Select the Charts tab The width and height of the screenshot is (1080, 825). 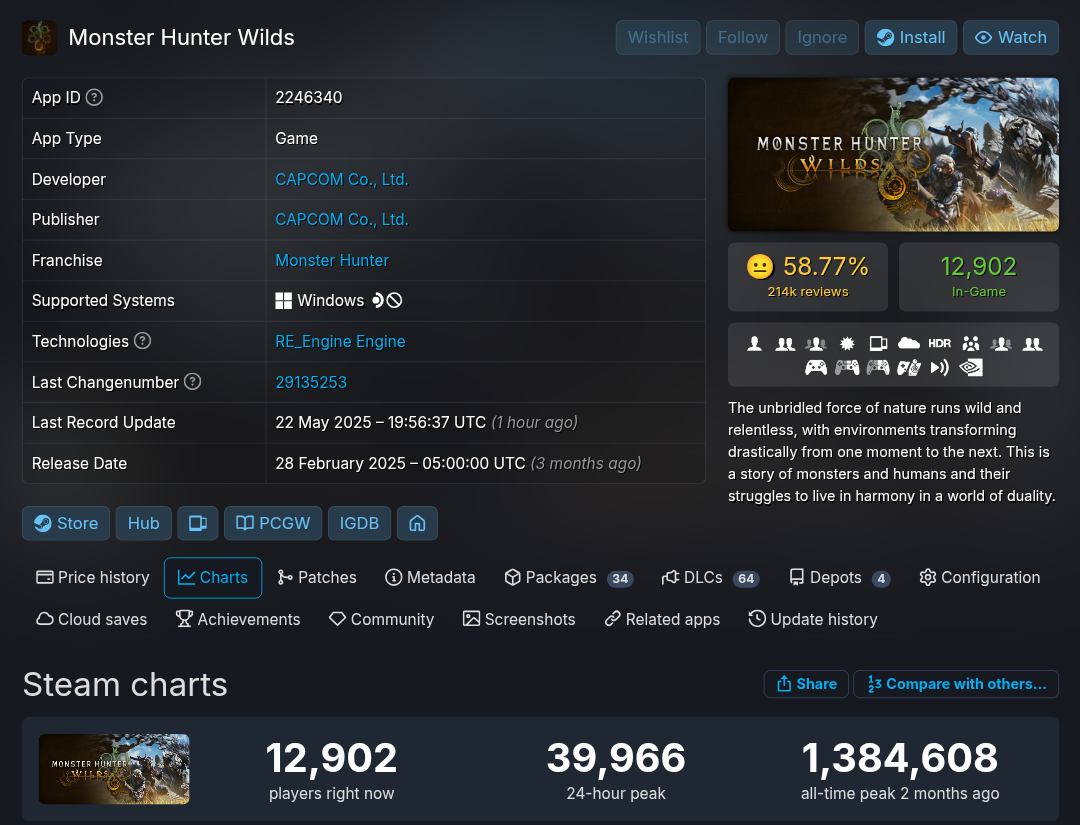213,578
